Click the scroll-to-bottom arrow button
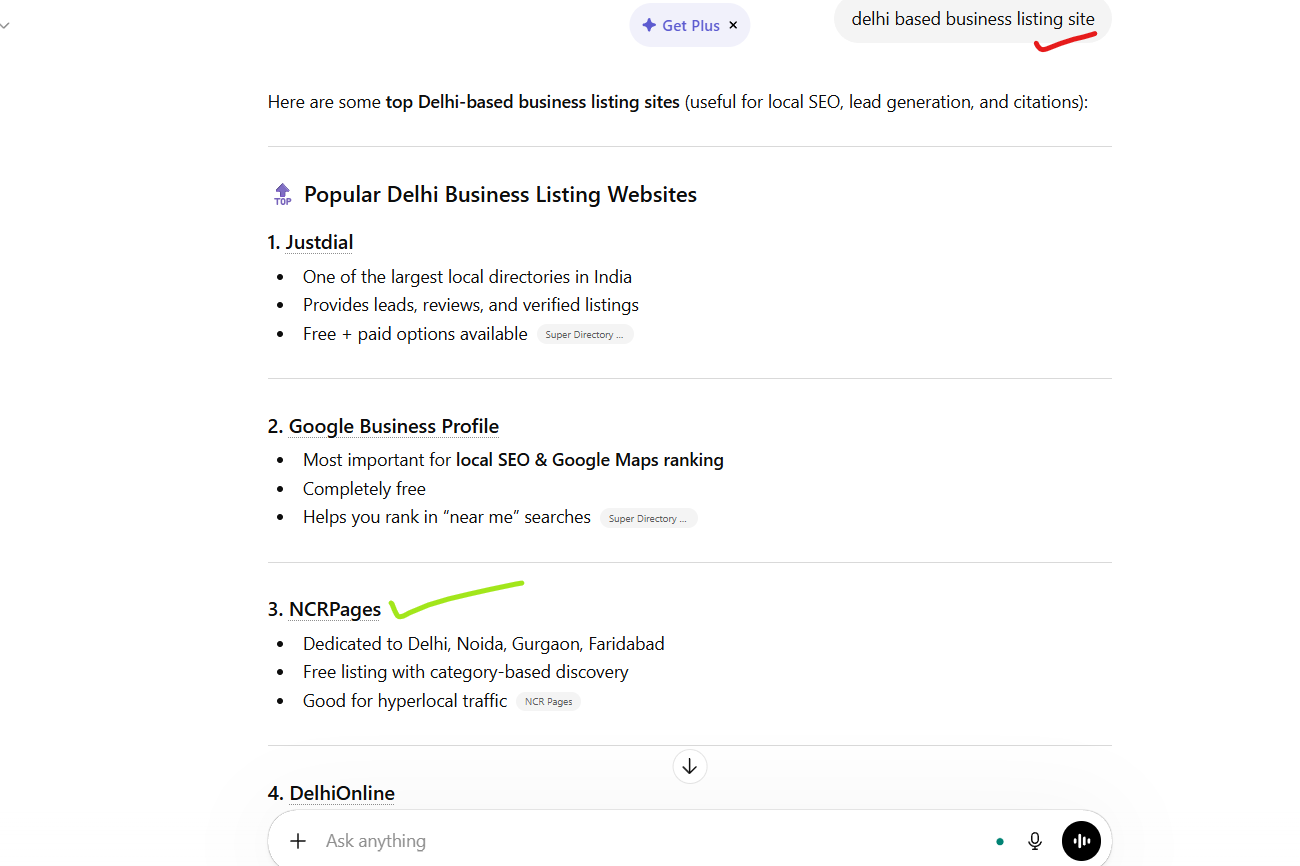Screen dimensions: 1300x866 [x=689, y=767]
